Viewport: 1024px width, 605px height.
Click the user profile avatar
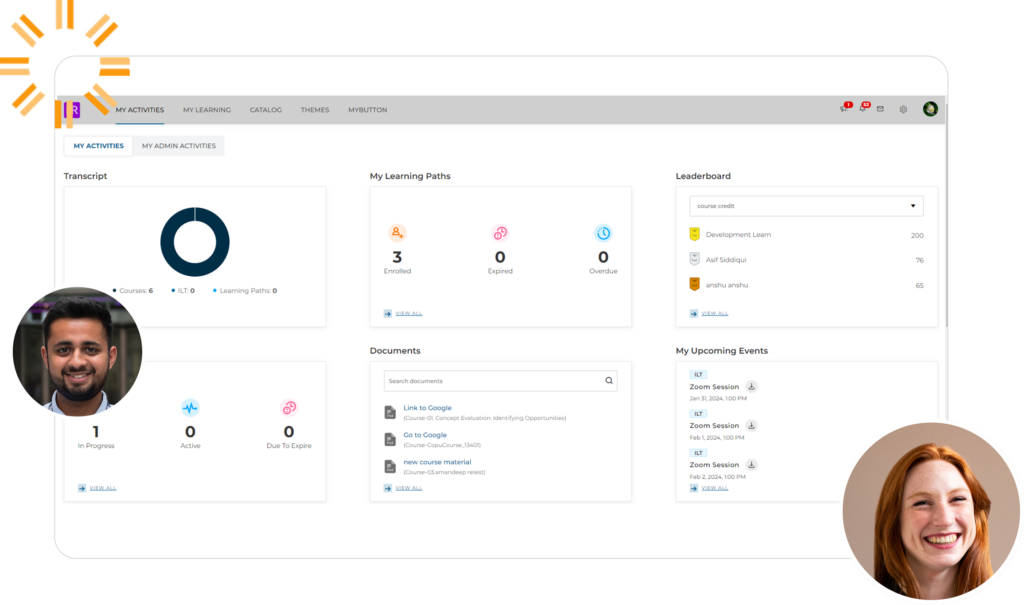930,109
